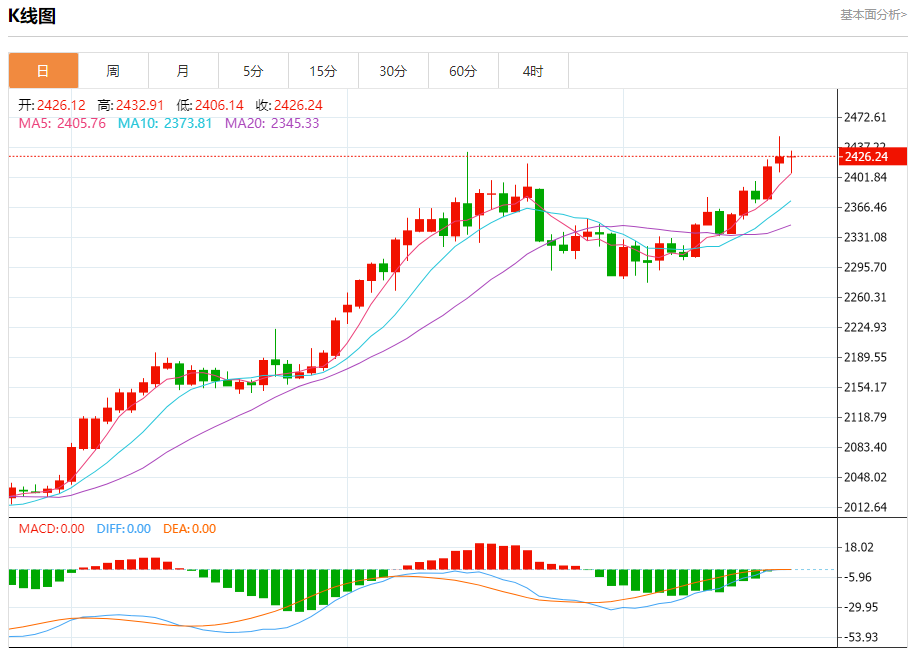This screenshot has width=914, height=648.
Task: Switch to the 周 weekly tab
Action: [x=114, y=71]
